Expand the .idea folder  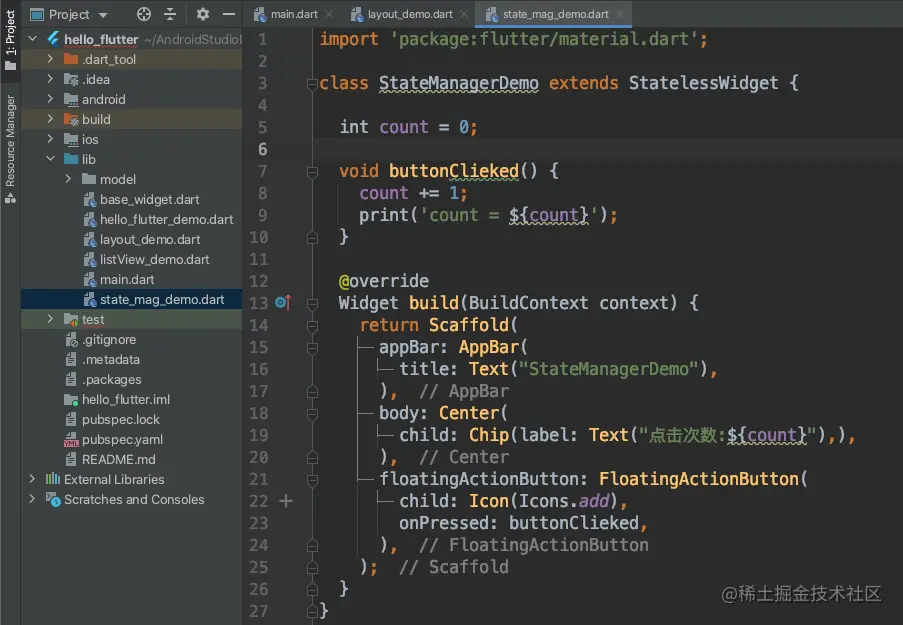tap(50, 79)
